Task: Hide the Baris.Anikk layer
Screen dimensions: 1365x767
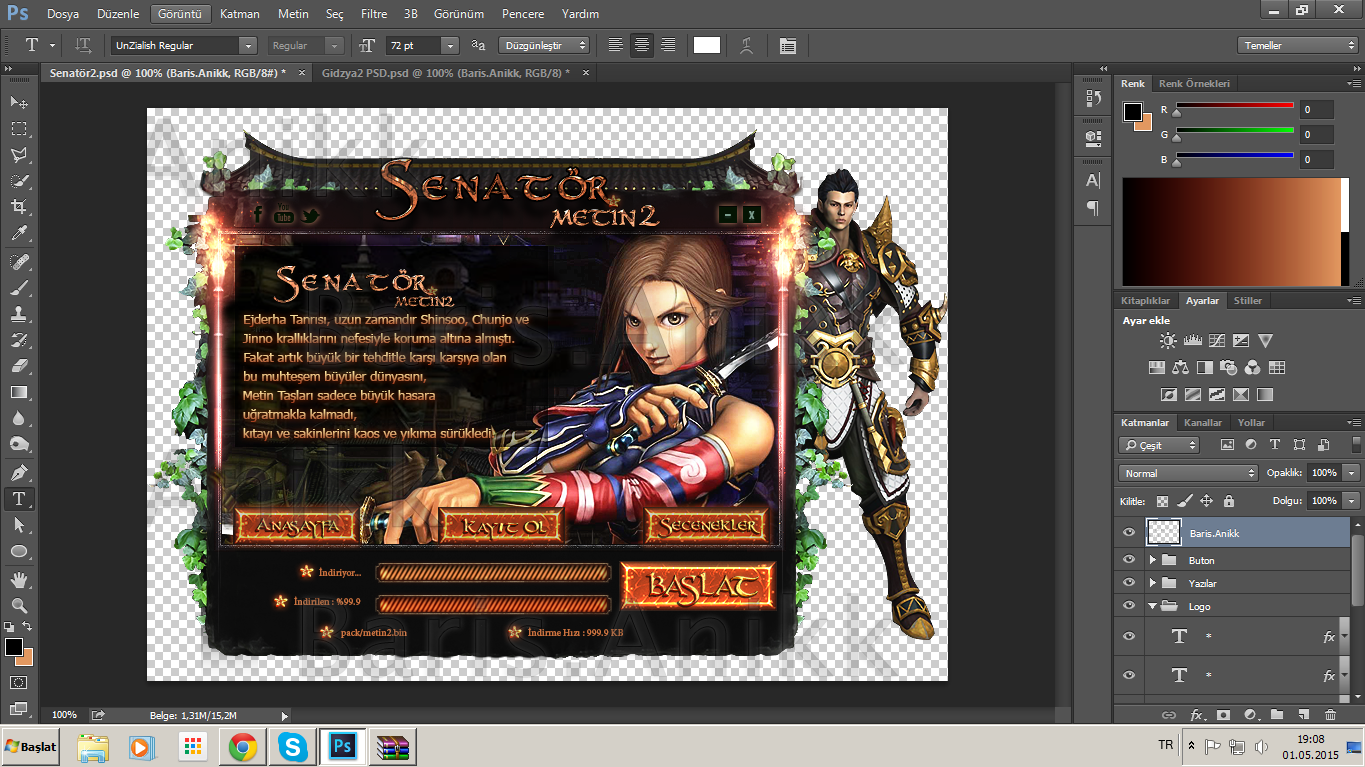Action: tap(1129, 533)
